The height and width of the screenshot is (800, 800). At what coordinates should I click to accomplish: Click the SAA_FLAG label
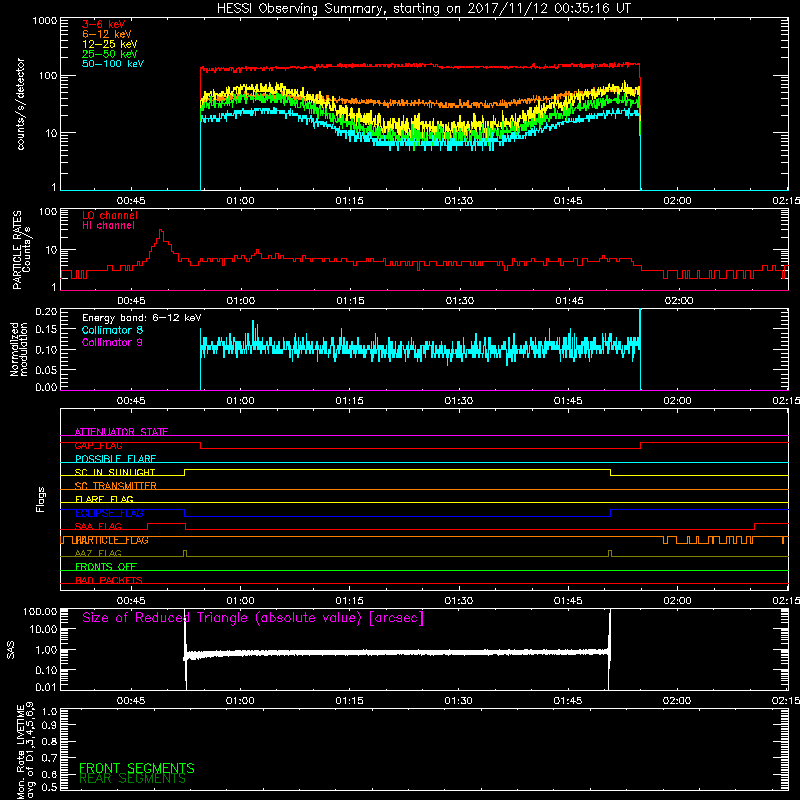click(98, 527)
